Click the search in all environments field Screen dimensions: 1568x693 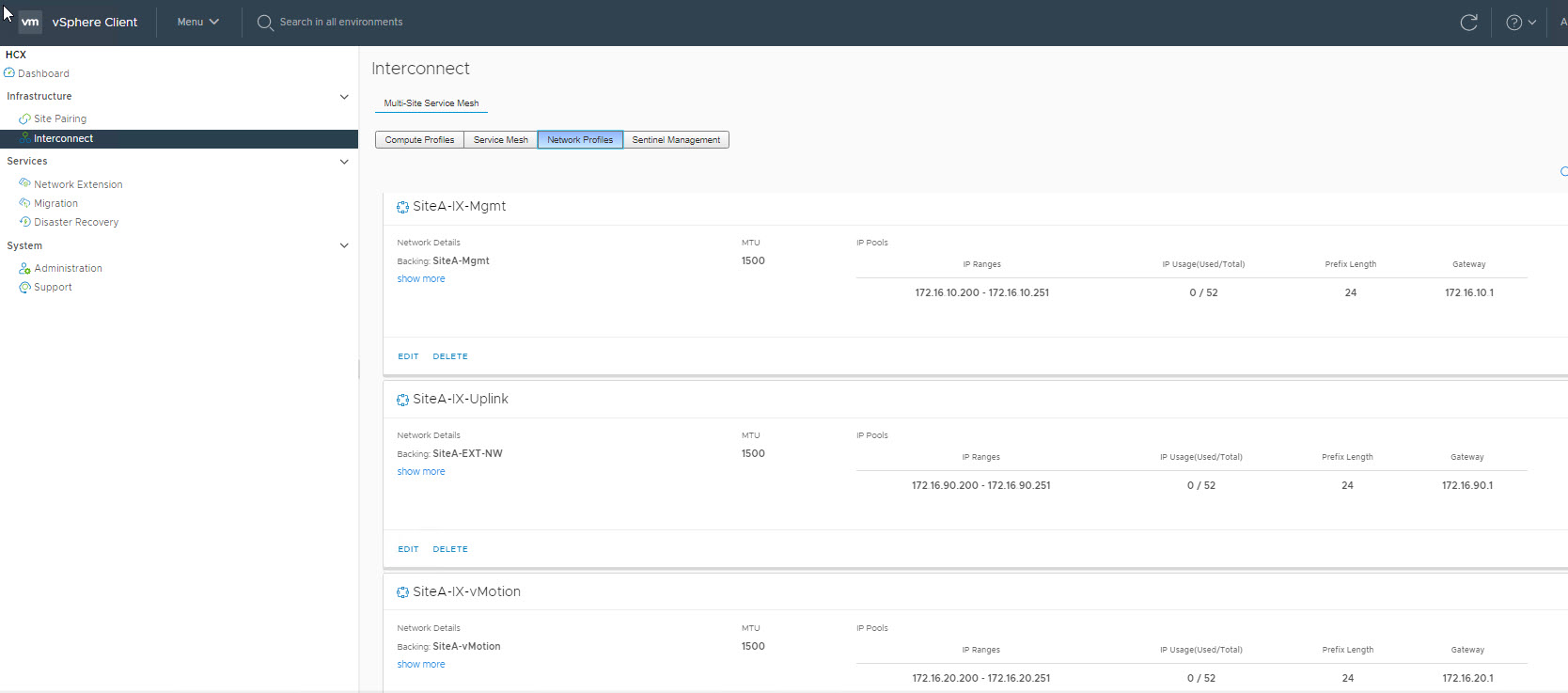pos(340,22)
